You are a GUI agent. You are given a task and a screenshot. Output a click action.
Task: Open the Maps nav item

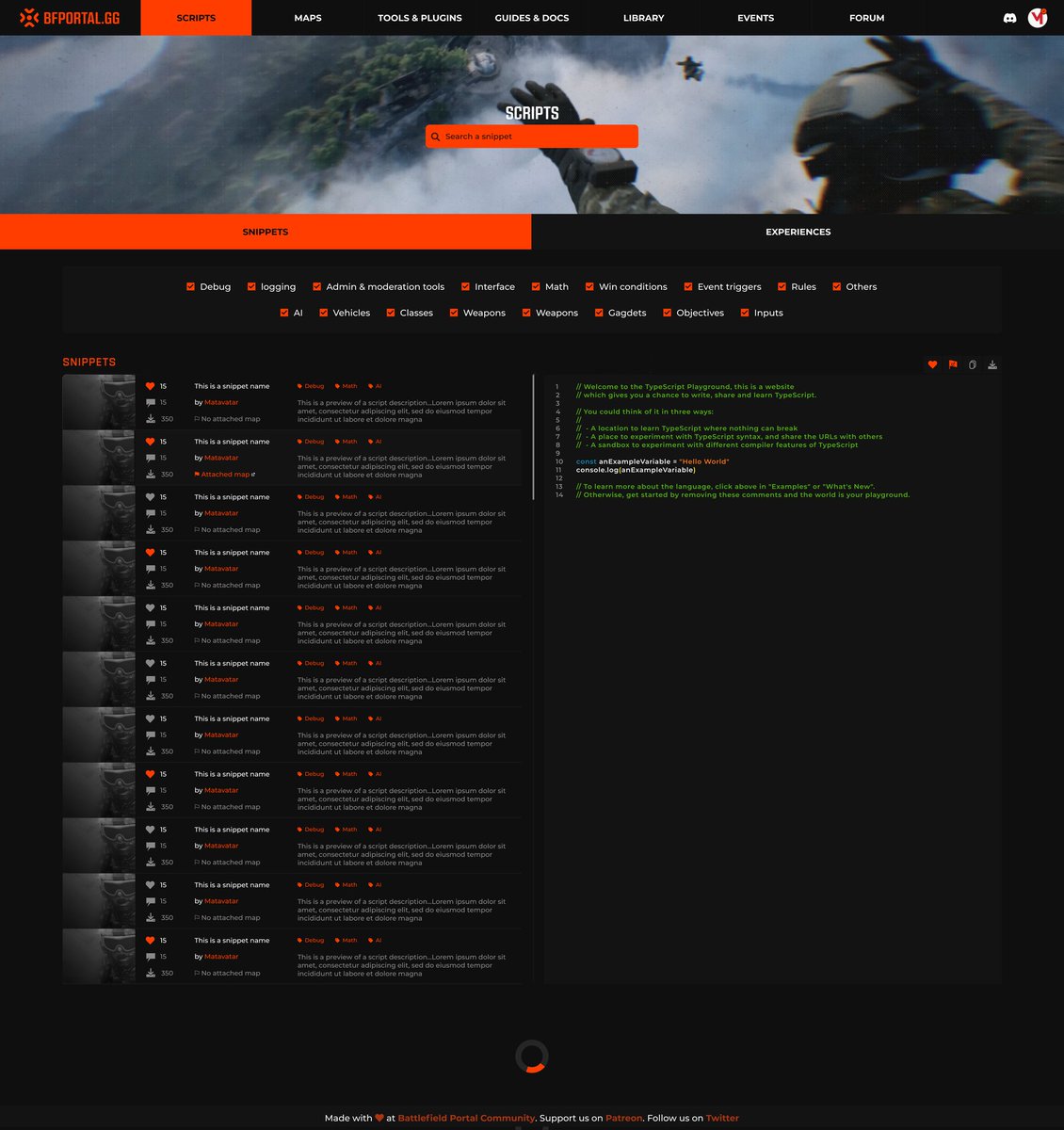pos(308,18)
